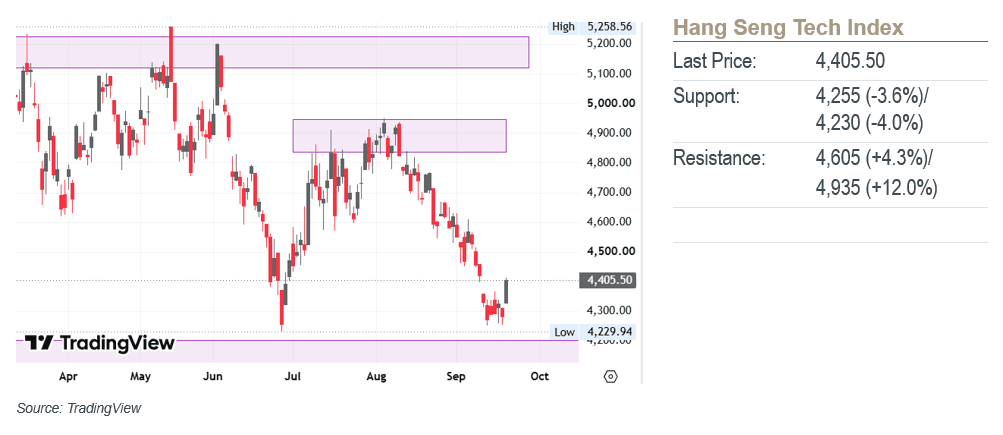Click the Sep date axis label
1003x435 pixels.
pos(456,377)
